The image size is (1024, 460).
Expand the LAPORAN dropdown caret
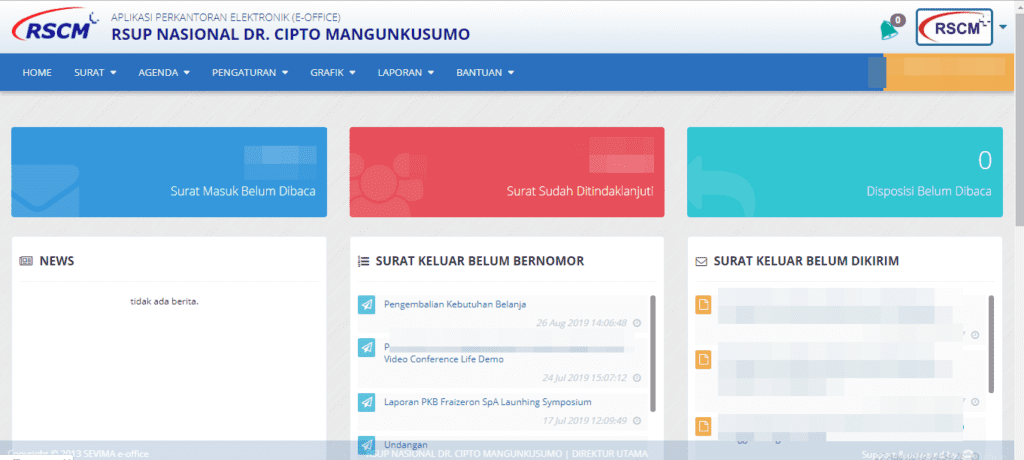[x=431, y=73]
